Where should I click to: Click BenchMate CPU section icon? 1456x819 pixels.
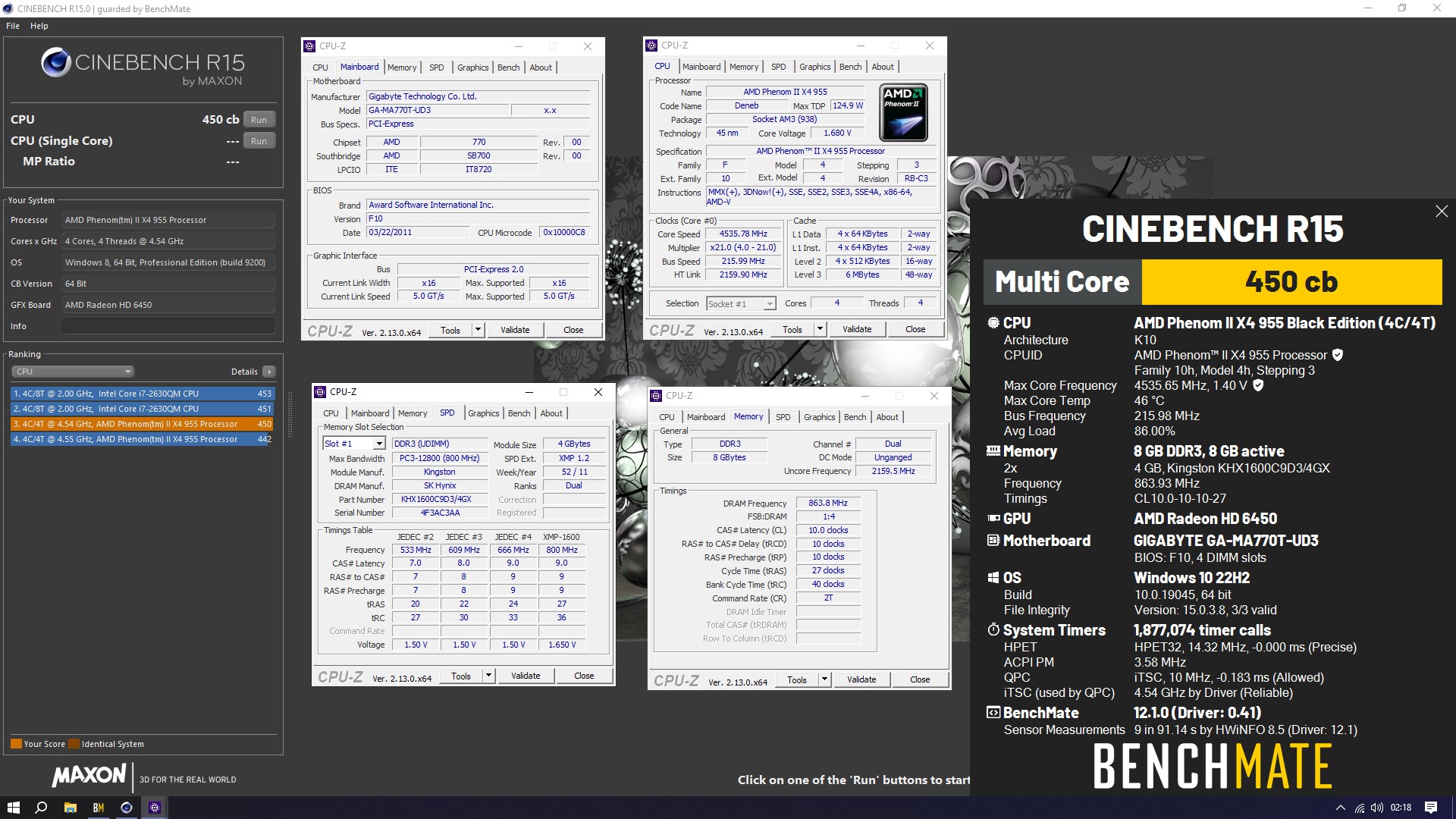[x=993, y=323]
